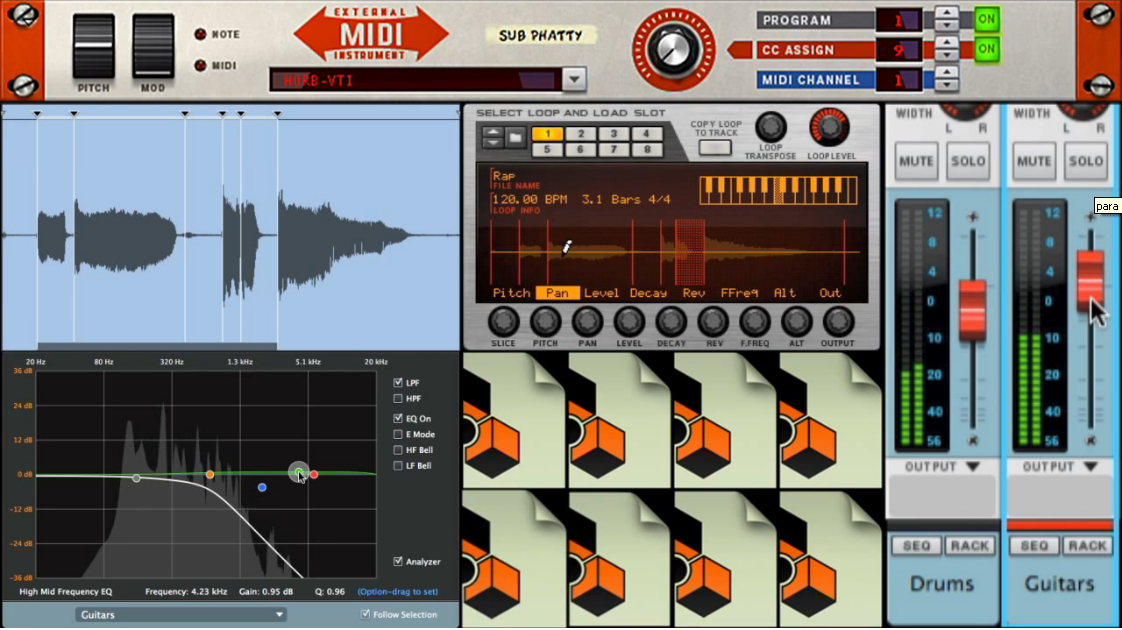This screenshot has height=630, width=1122.
Task: Click the Output knob
Action: [837, 322]
